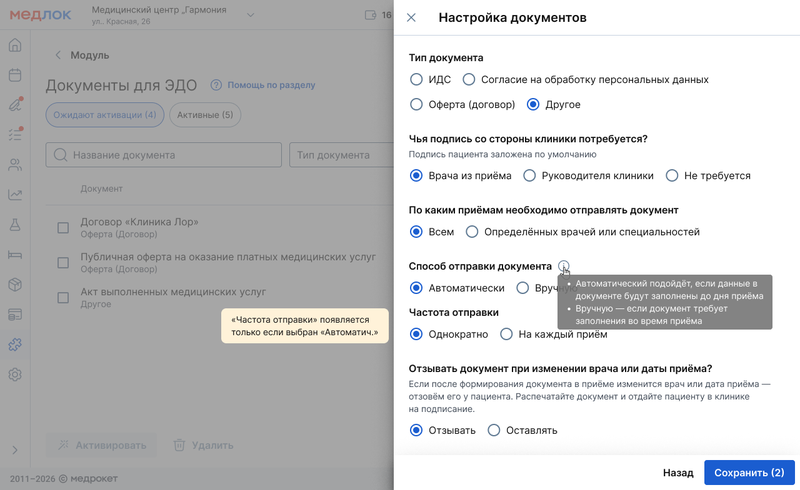Open the signature pen icon in the sidebar
This screenshot has width=800, height=490.
15,105
